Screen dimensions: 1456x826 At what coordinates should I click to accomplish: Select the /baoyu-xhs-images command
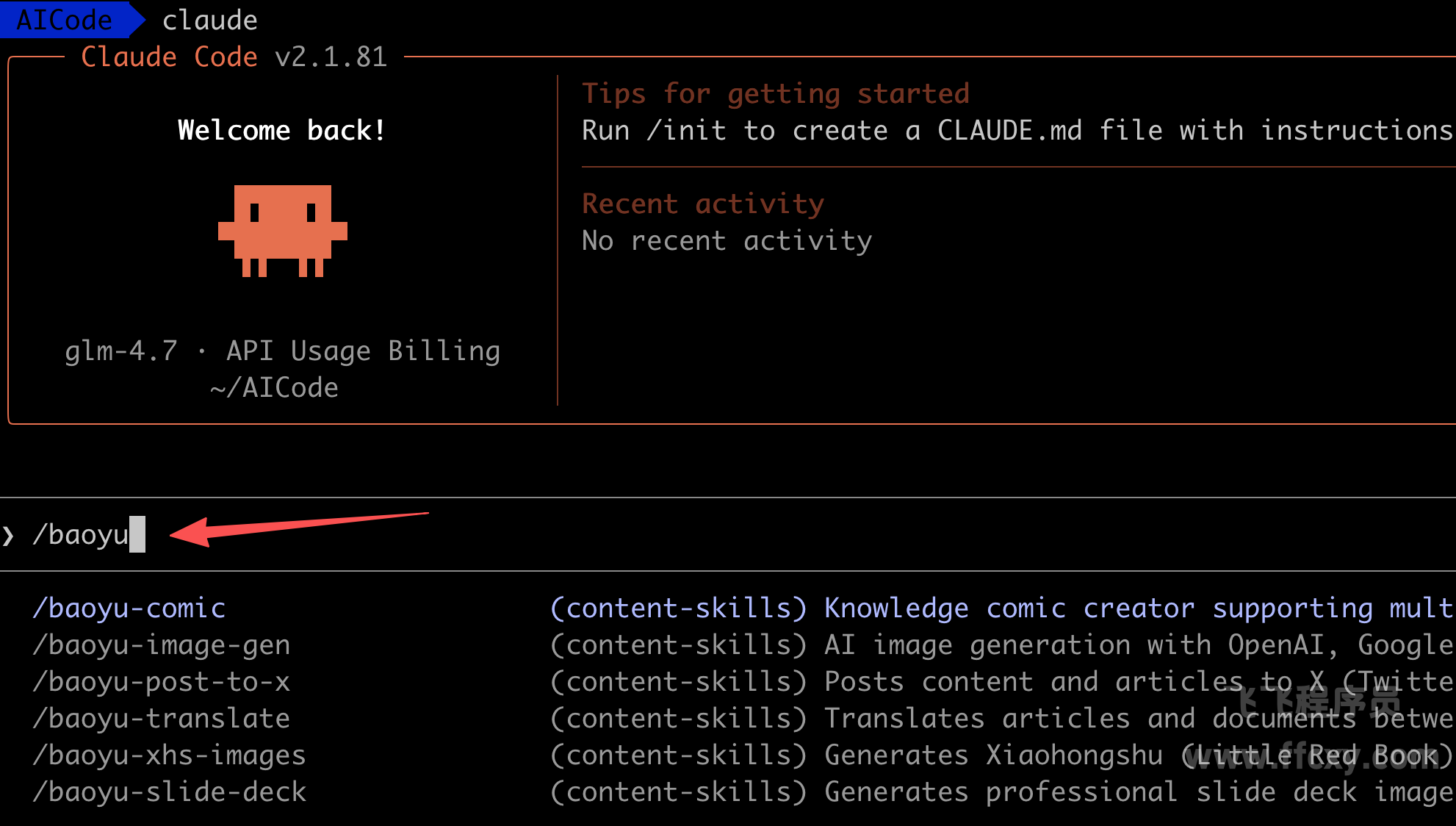170,755
